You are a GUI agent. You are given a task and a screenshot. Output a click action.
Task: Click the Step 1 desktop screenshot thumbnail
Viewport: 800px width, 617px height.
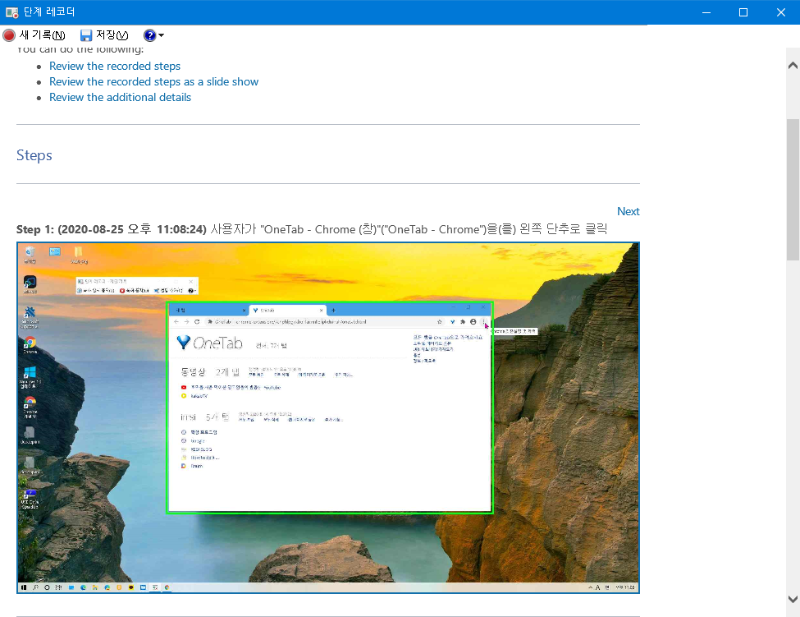click(x=328, y=417)
